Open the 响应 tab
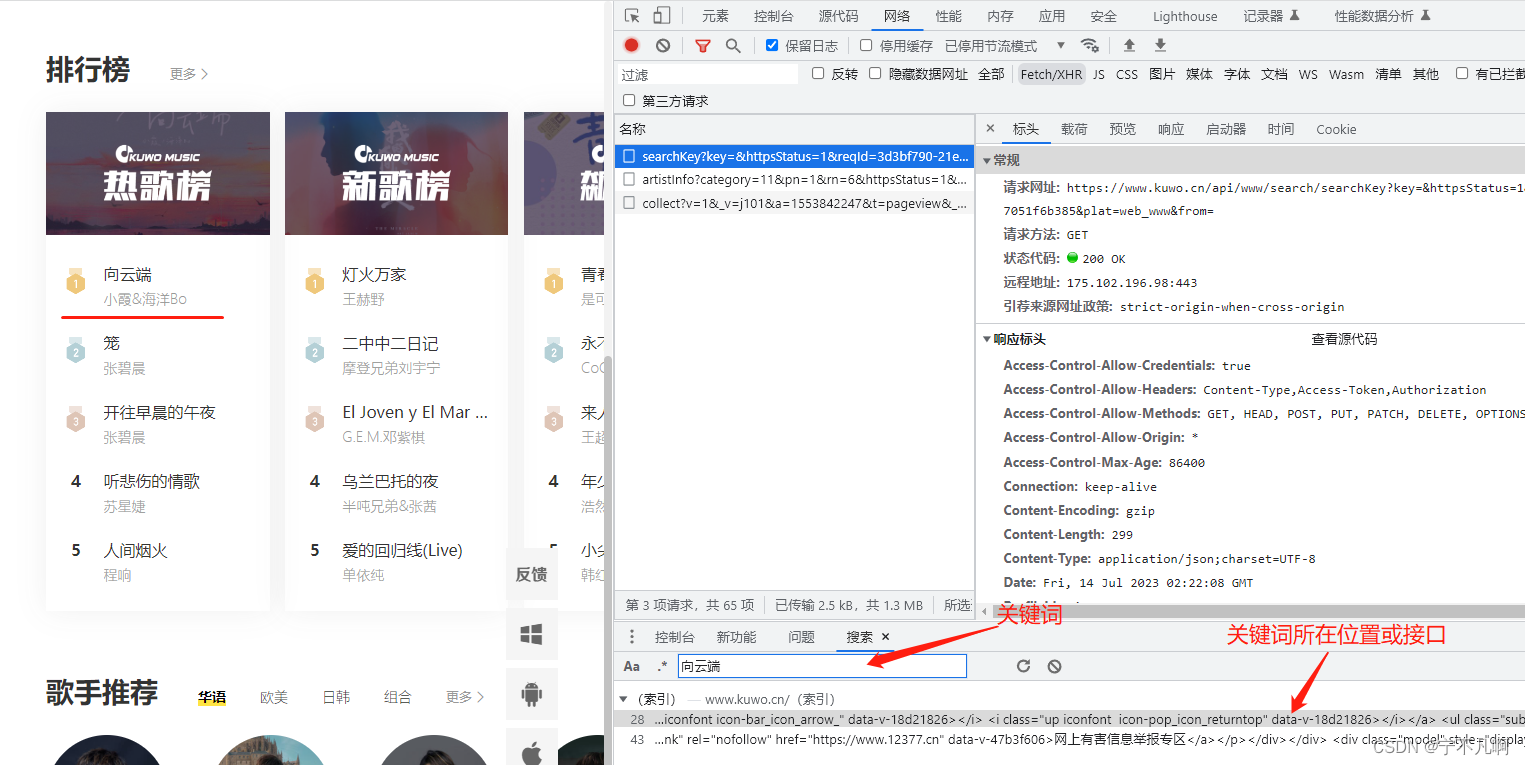The height and width of the screenshot is (765, 1525). point(1171,129)
